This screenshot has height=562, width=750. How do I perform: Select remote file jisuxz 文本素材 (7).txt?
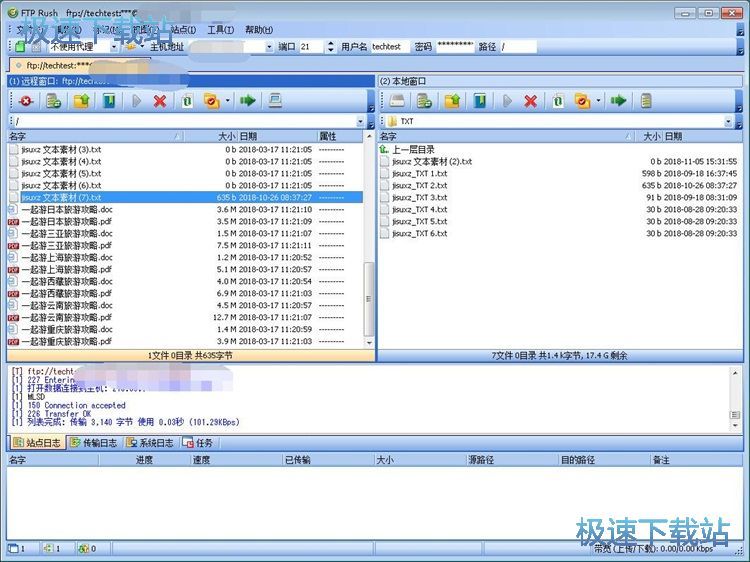185,198
